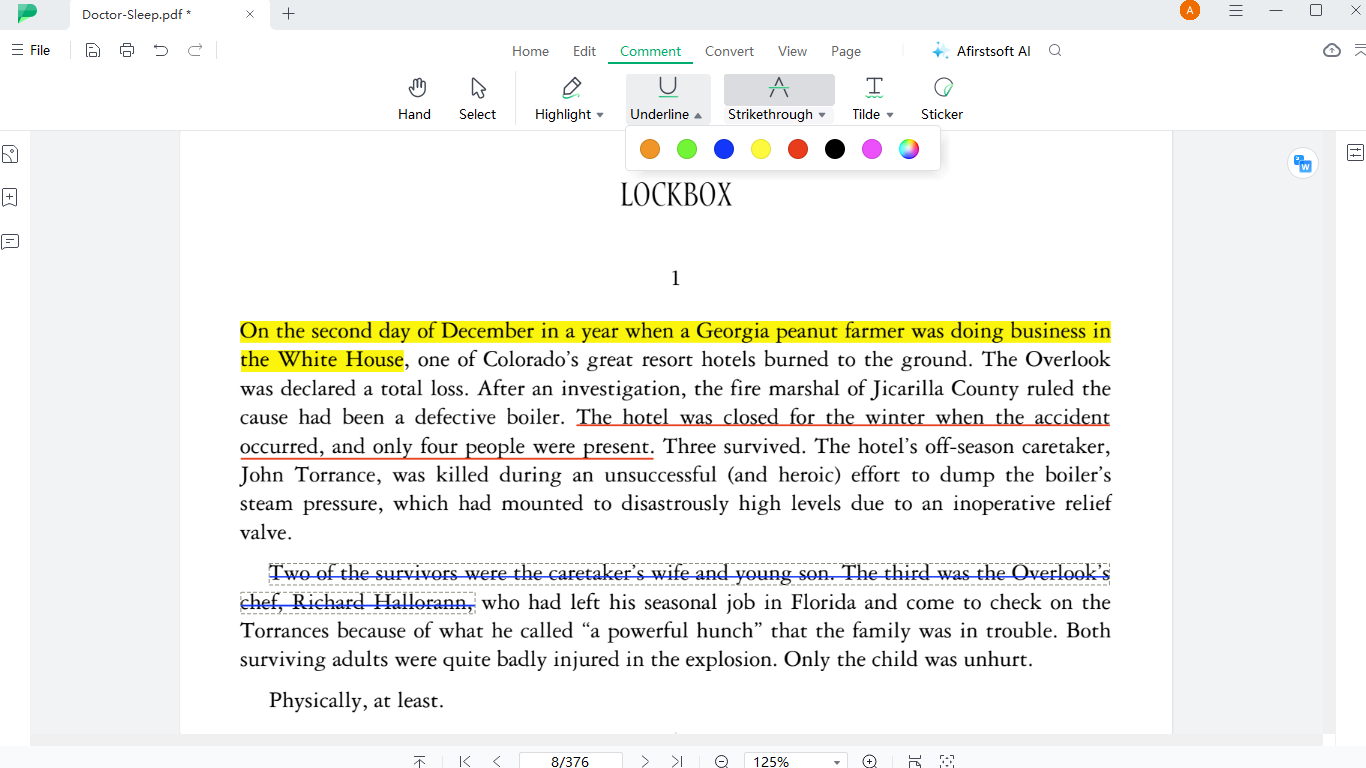Pick the green underline color

pyautogui.click(x=687, y=149)
